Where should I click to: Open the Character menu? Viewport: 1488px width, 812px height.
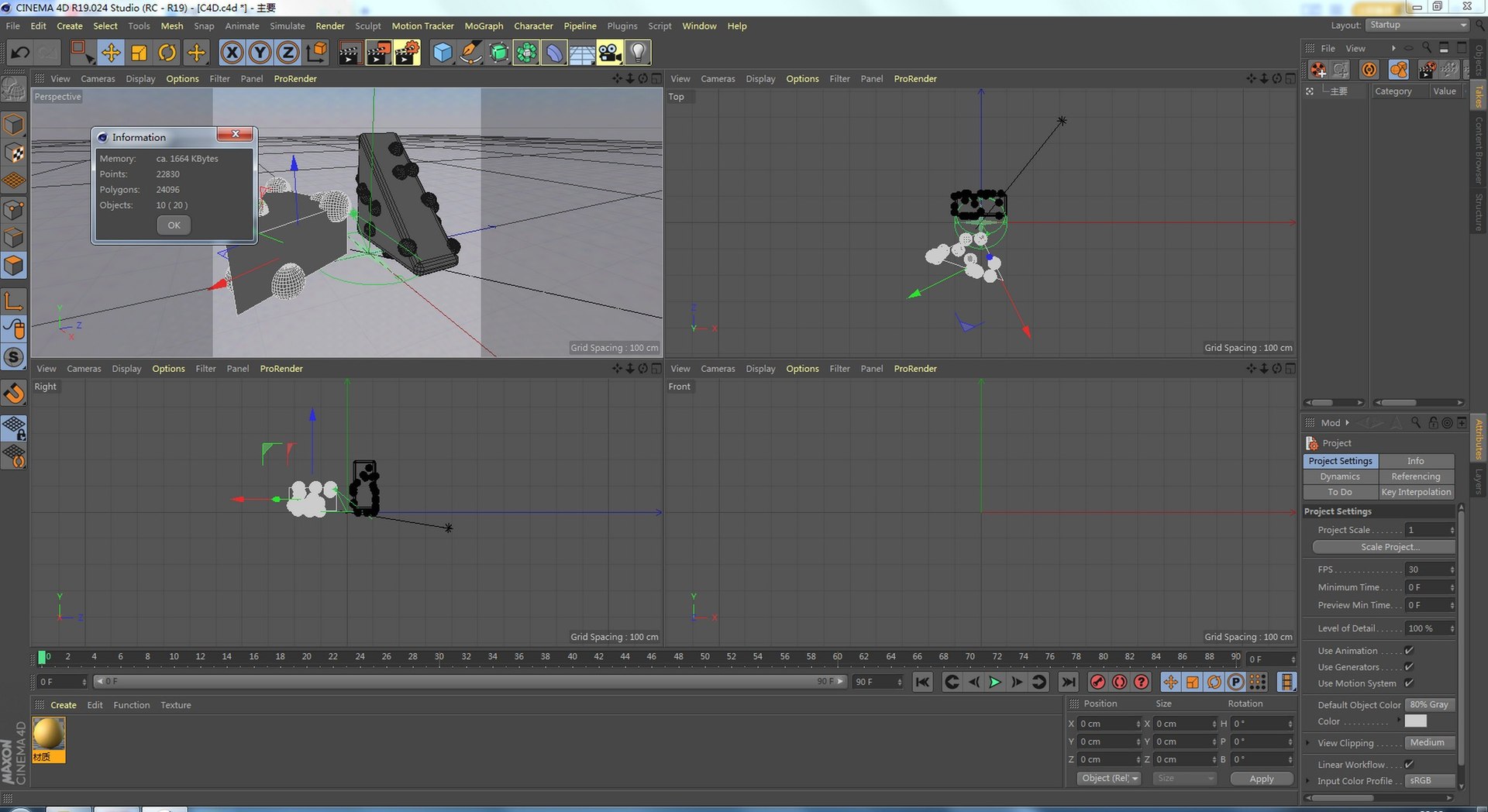tap(533, 26)
